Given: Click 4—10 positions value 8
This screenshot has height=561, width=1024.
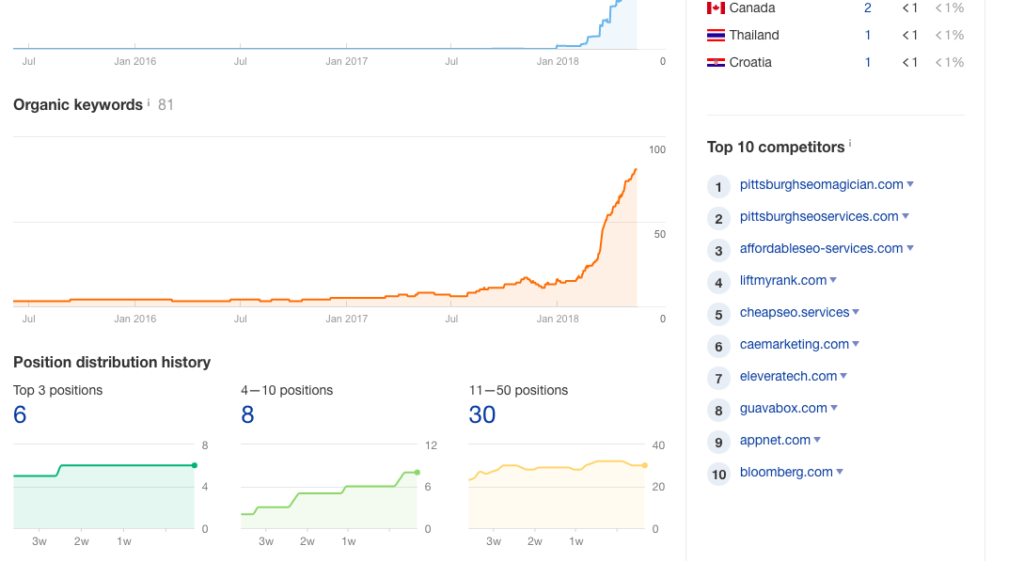Looking at the screenshot, I should (x=248, y=415).
